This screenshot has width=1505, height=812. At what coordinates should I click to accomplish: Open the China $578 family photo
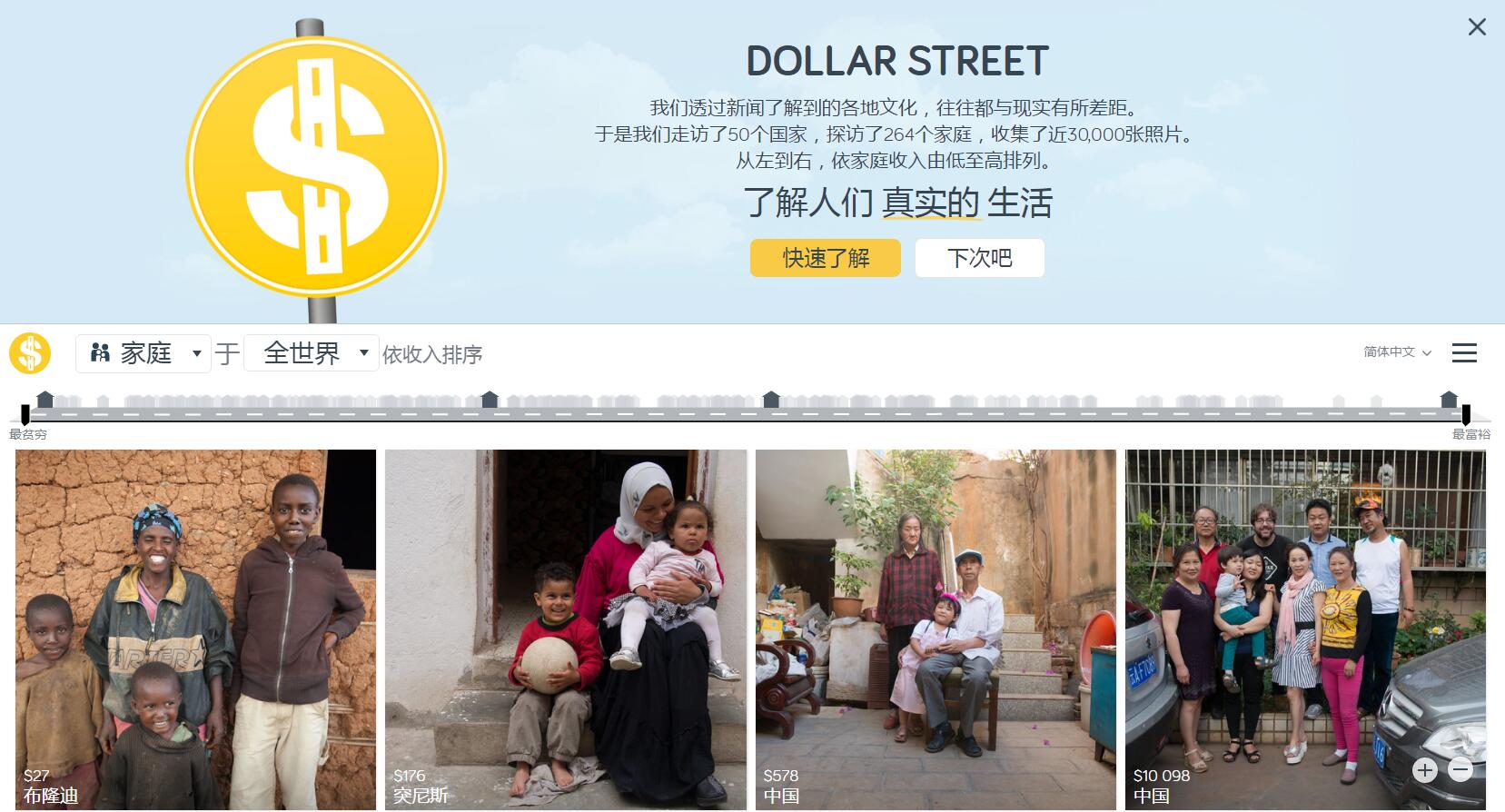pos(936,629)
